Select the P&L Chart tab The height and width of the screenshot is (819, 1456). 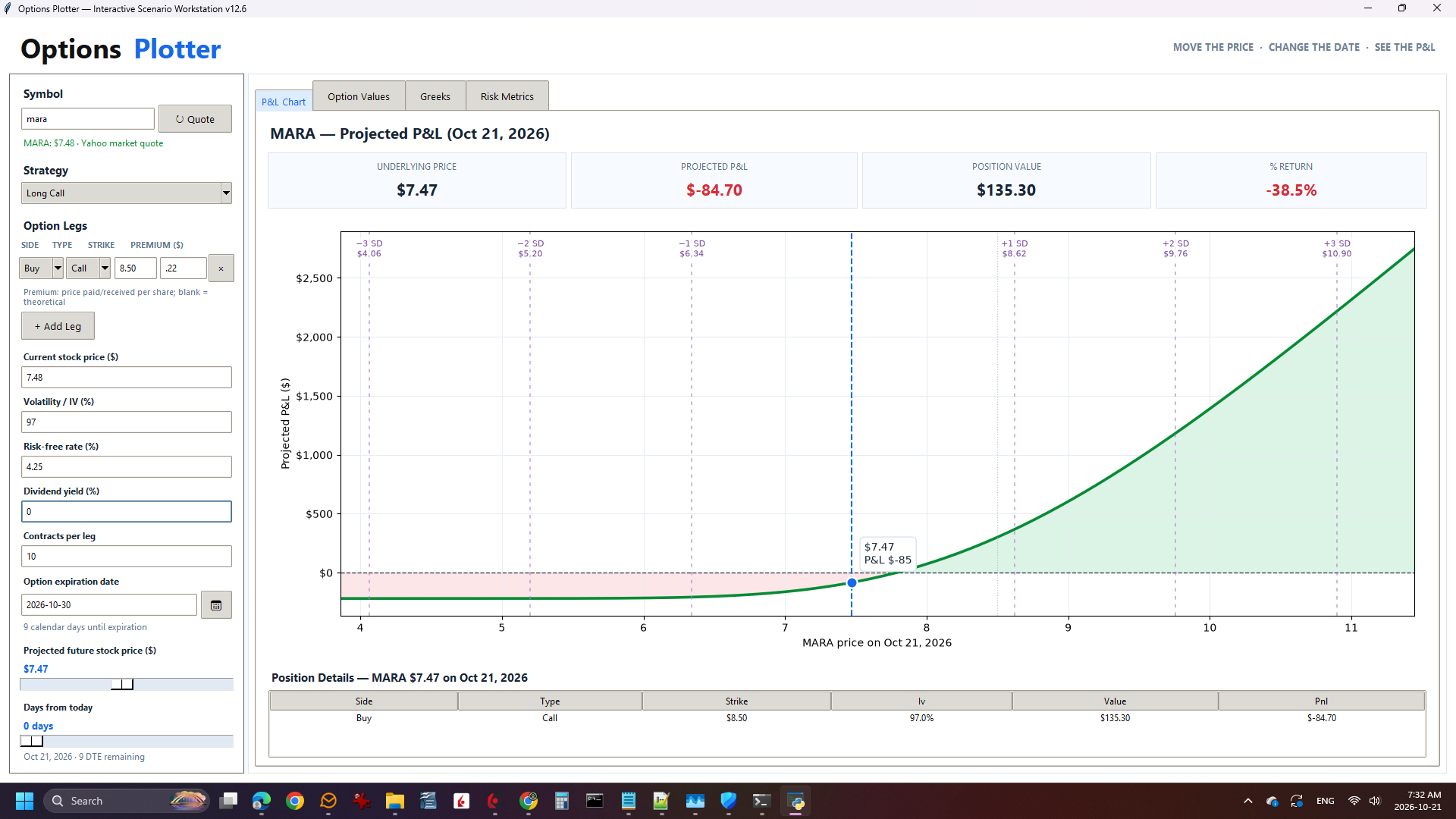coord(284,102)
